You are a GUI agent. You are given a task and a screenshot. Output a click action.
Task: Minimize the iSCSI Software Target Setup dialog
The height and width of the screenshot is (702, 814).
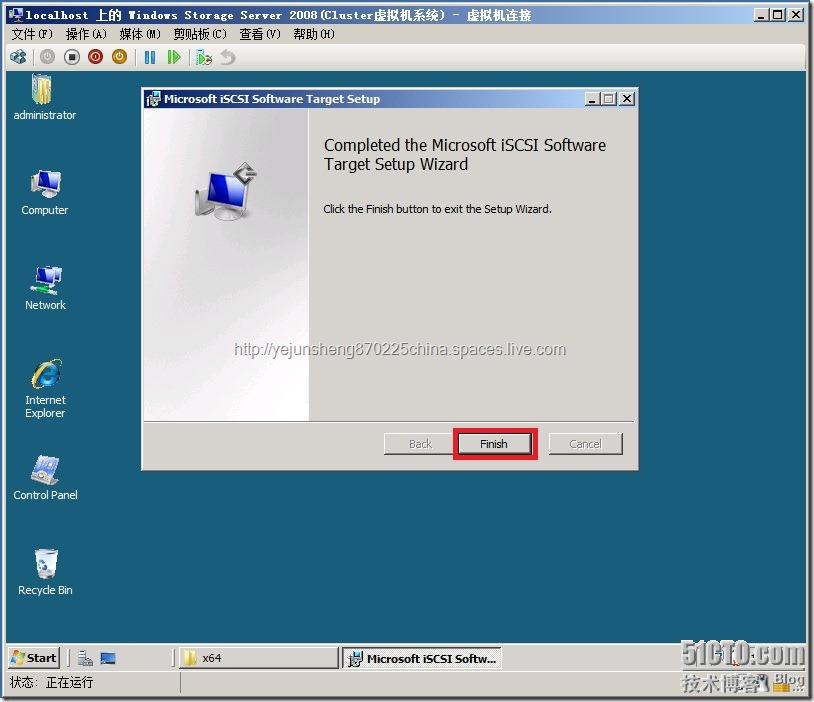(x=592, y=99)
